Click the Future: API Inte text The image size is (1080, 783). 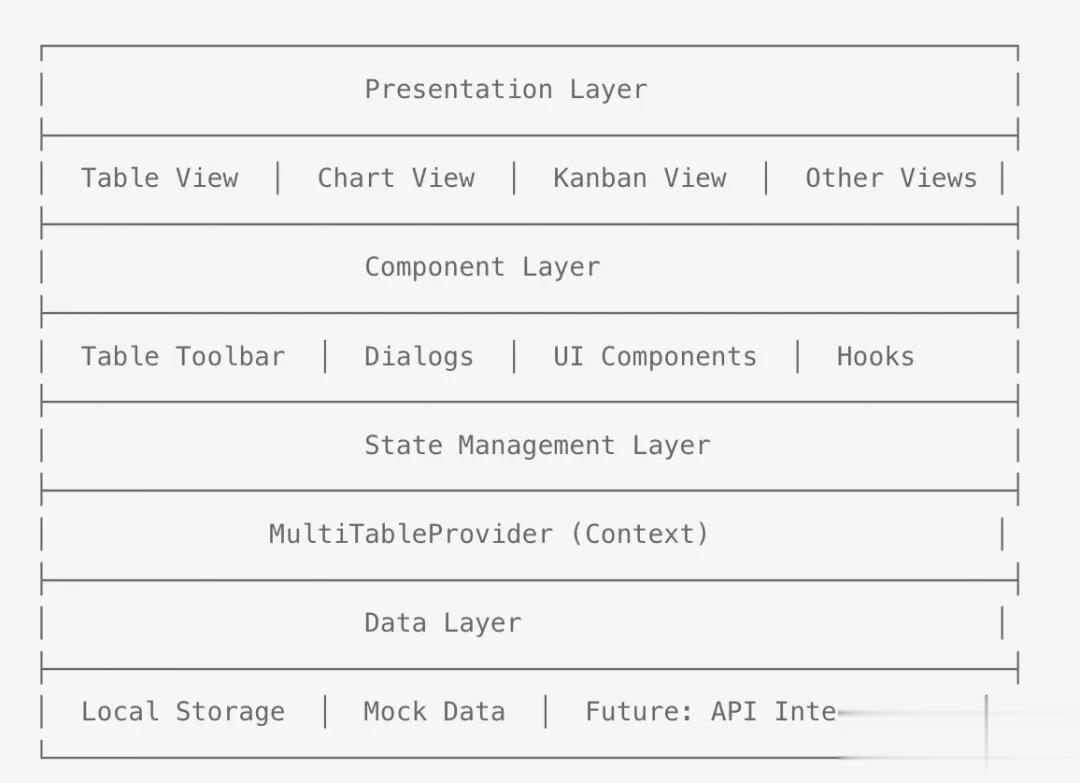click(x=711, y=712)
